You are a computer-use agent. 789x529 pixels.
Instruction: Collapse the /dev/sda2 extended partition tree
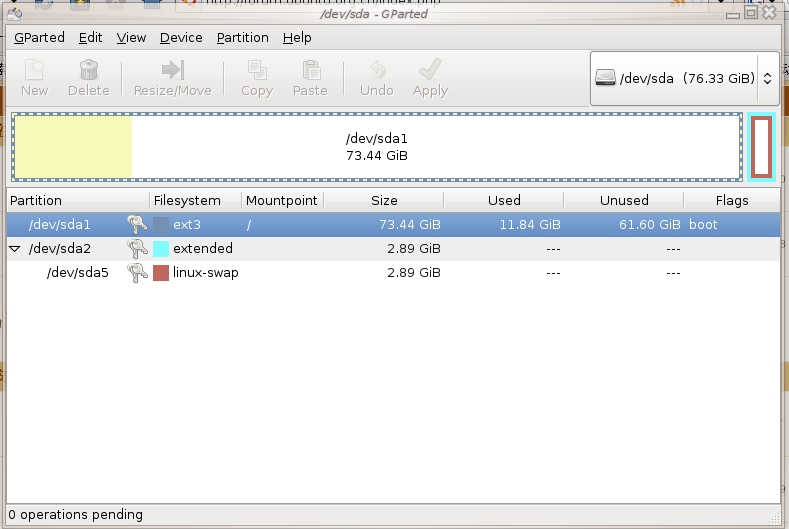[x=15, y=249]
